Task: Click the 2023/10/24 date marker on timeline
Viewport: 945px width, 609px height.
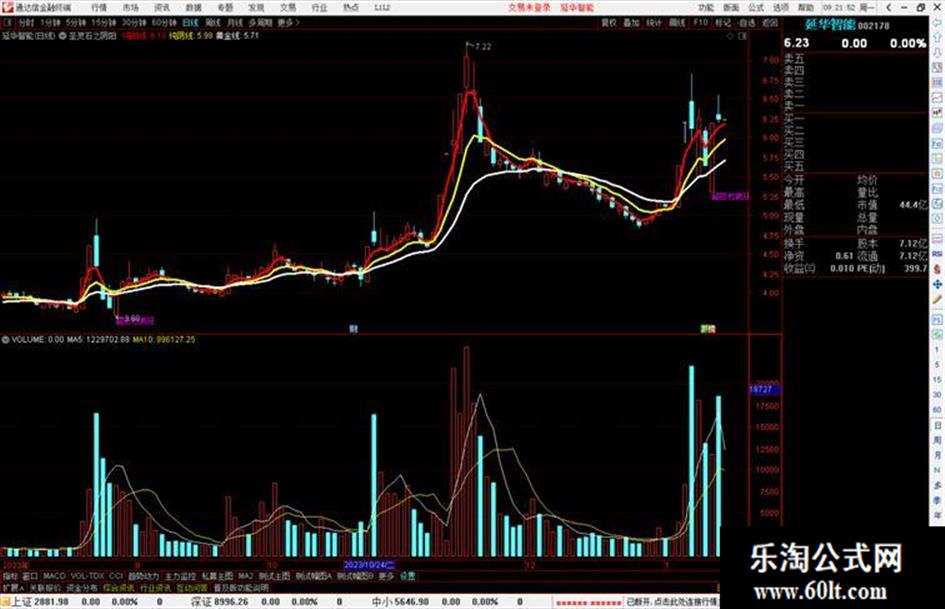Action: pyautogui.click(x=369, y=566)
